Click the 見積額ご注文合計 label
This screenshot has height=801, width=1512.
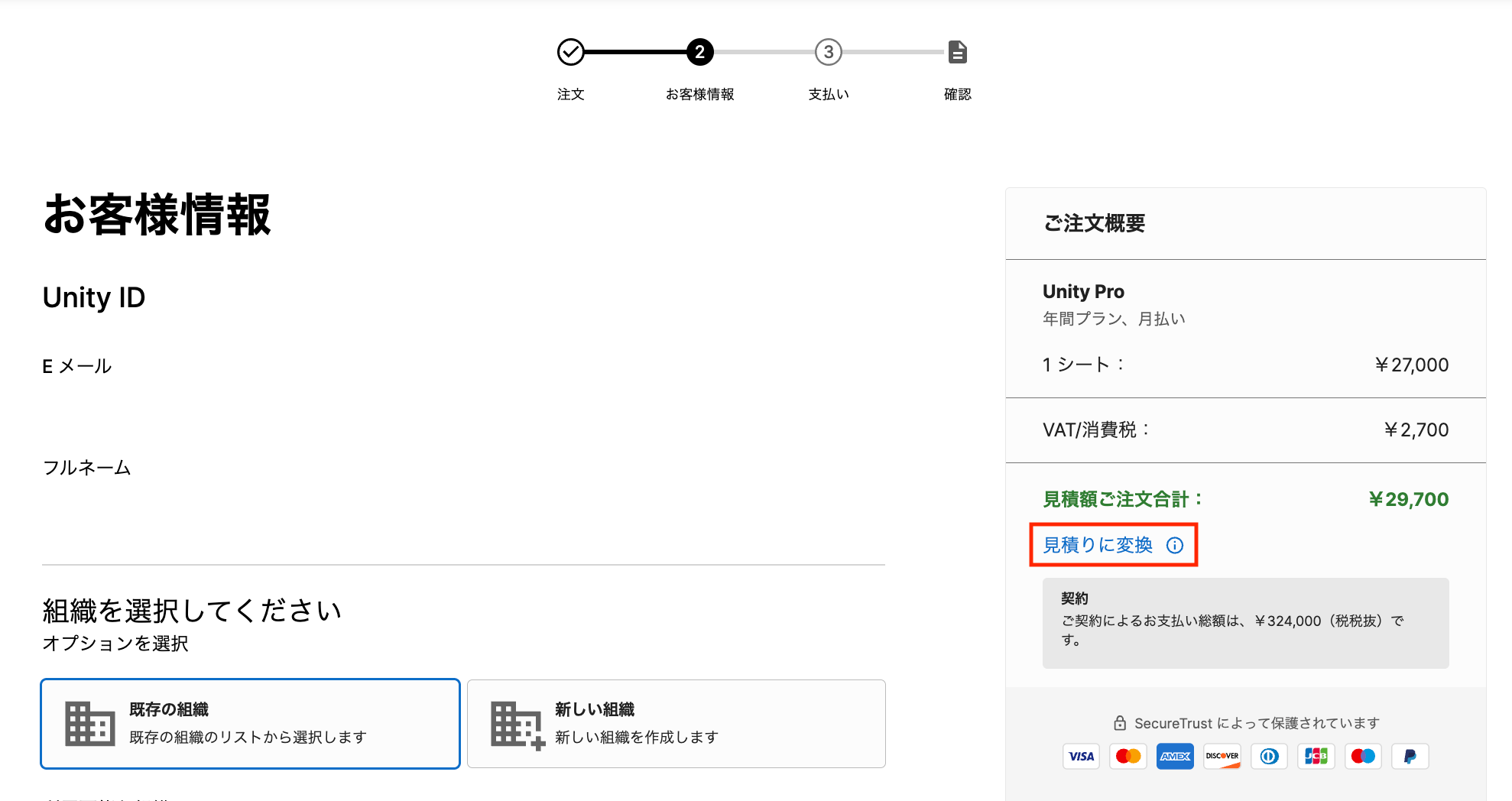click(x=1124, y=499)
